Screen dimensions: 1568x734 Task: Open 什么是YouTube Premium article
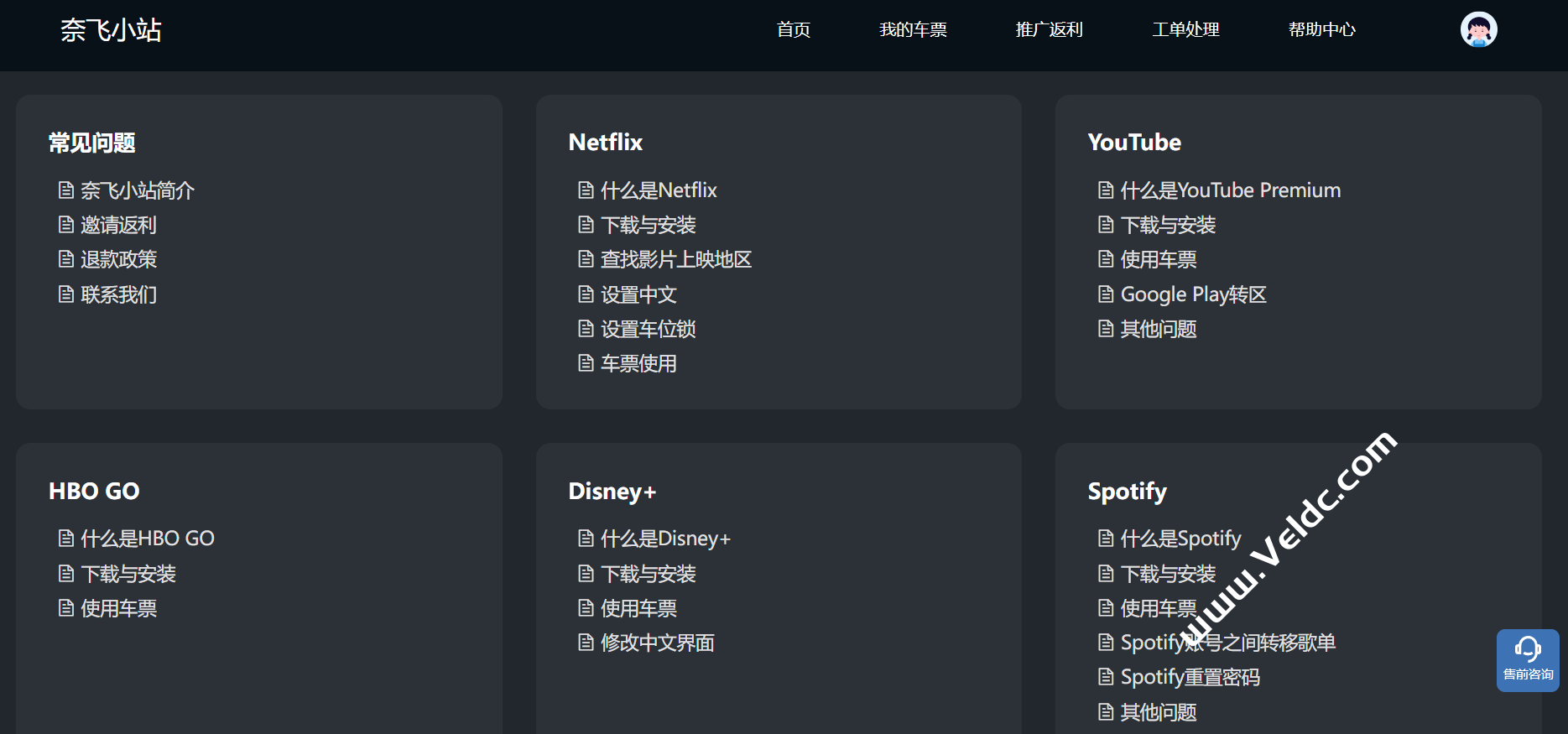click(1230, 190)
